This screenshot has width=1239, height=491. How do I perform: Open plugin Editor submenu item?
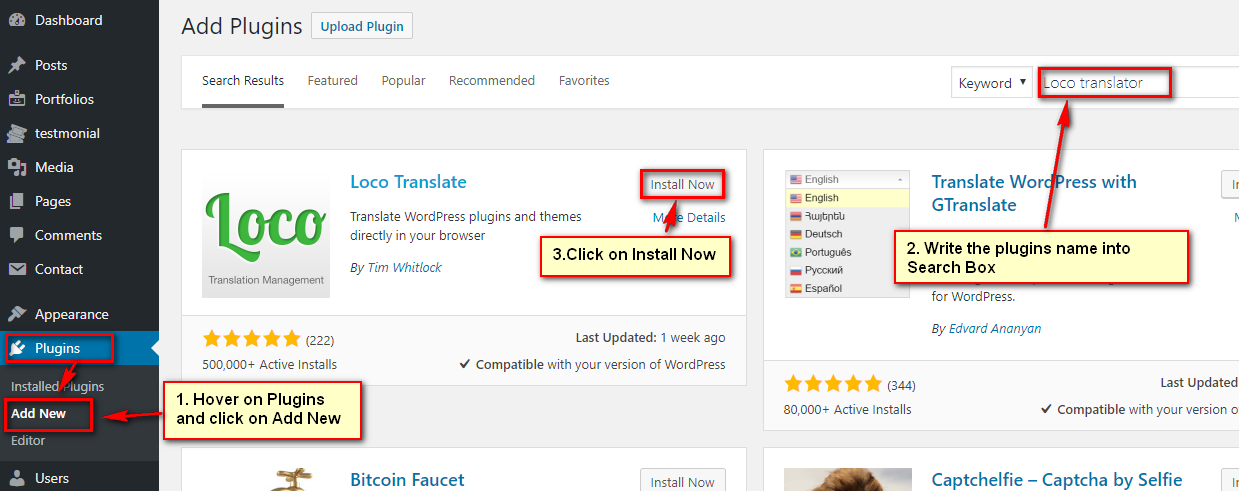point(28,440)
